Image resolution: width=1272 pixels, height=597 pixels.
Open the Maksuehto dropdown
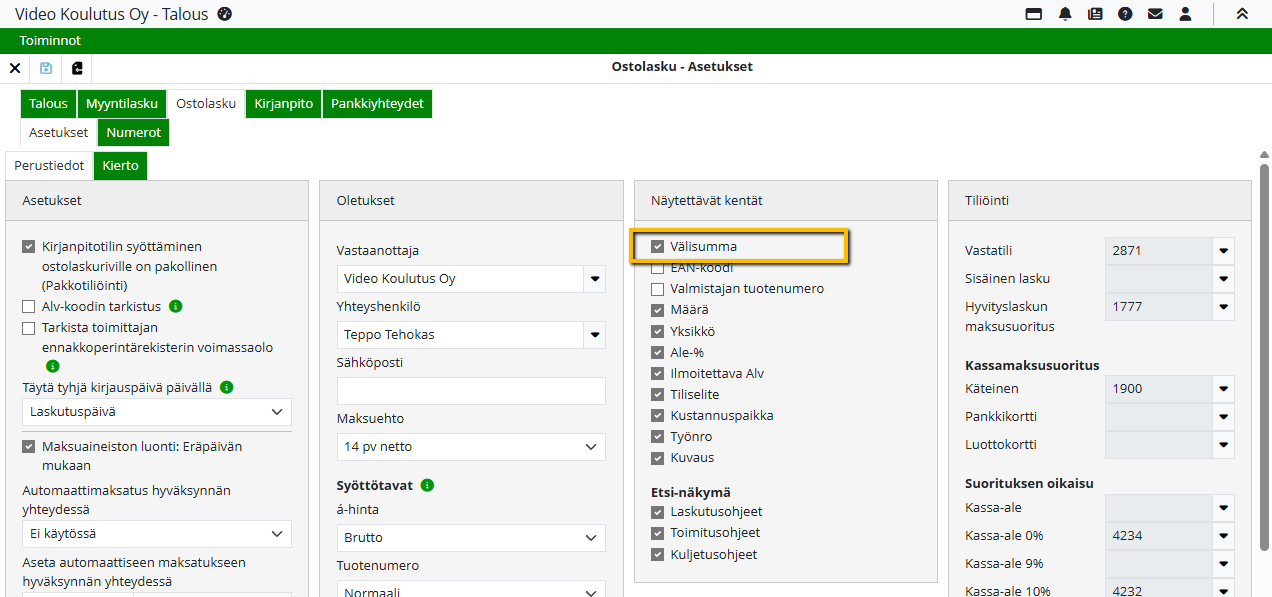594,447
